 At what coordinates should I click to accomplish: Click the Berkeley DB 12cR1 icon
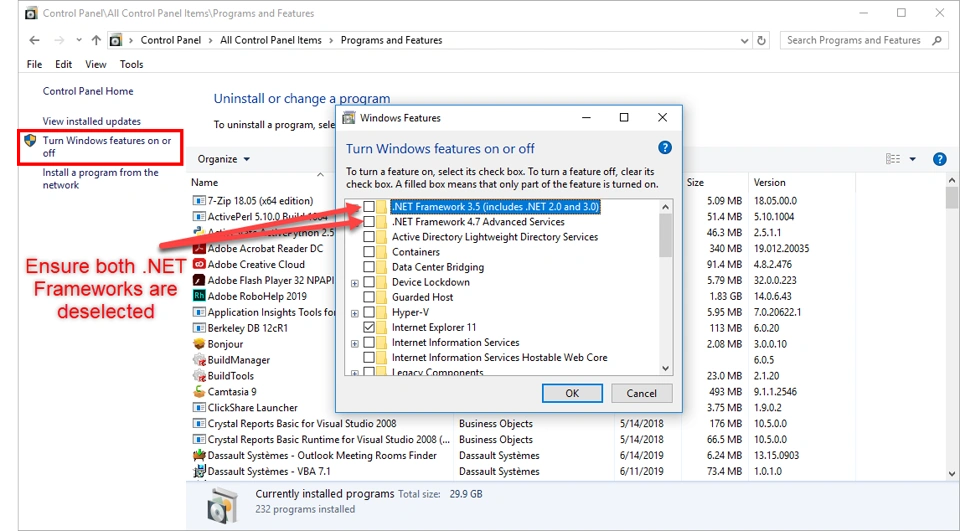198,328
